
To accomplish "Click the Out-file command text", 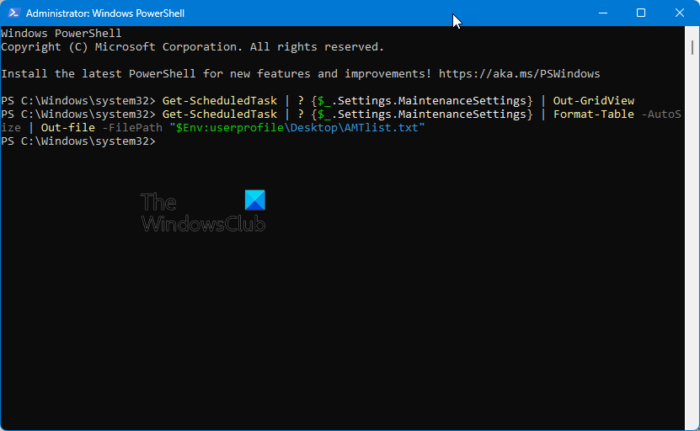I will click(68, 128).
